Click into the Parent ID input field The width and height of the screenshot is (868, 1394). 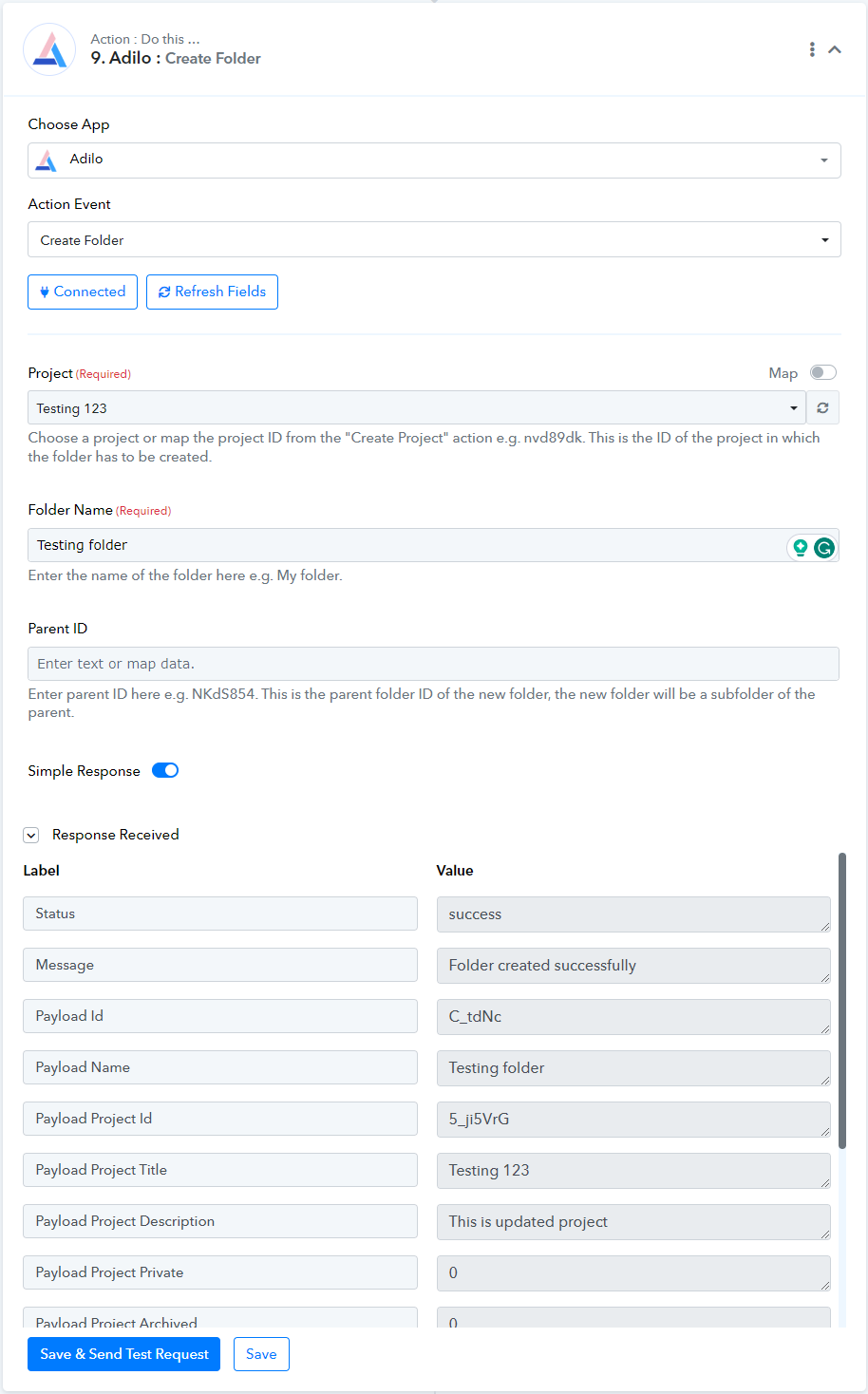[x=434, y=664]
